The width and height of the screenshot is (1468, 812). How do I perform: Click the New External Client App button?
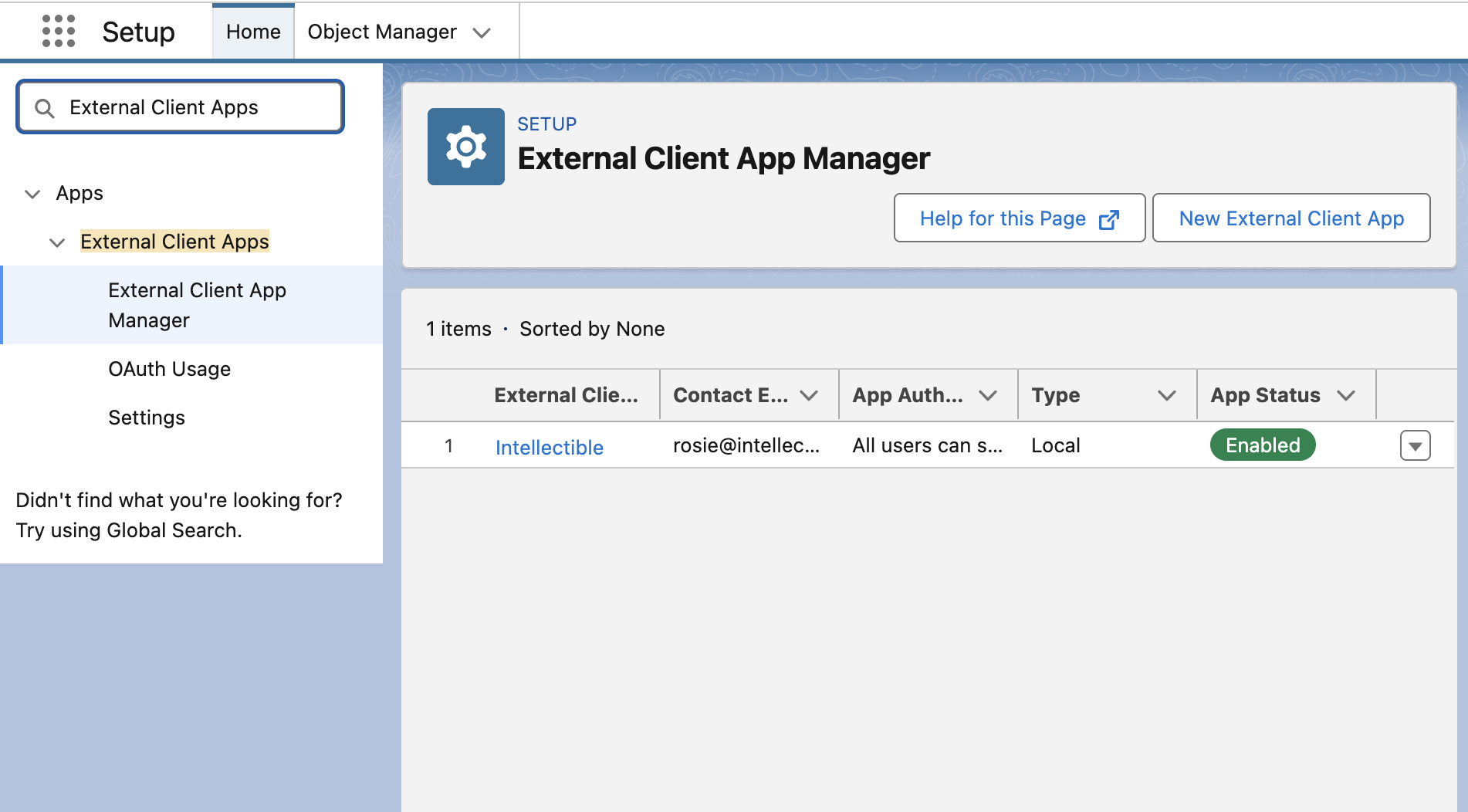(x=1290, y=218)
